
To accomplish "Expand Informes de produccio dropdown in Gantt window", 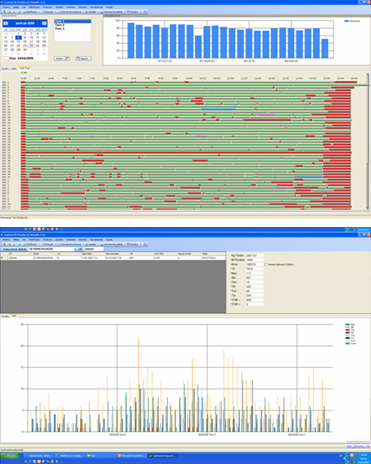I will 83,12.
